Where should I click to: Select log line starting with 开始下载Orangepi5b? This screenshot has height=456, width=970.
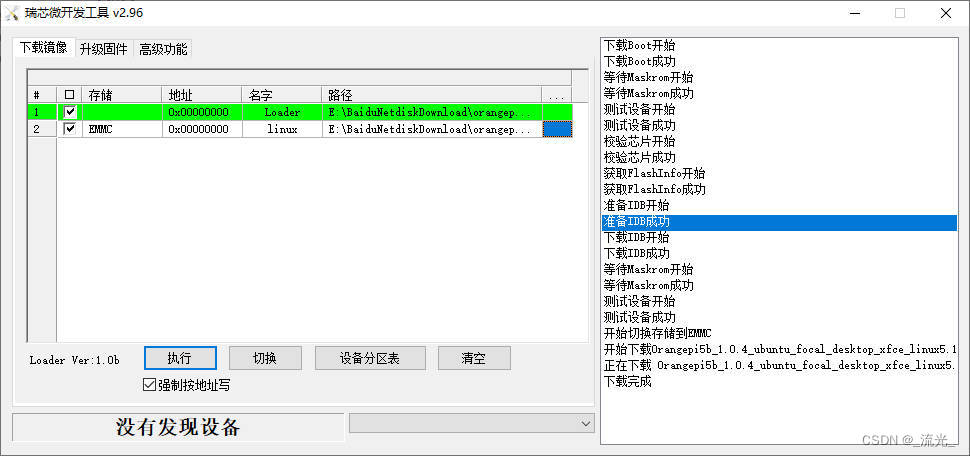(x=779, y=350)
